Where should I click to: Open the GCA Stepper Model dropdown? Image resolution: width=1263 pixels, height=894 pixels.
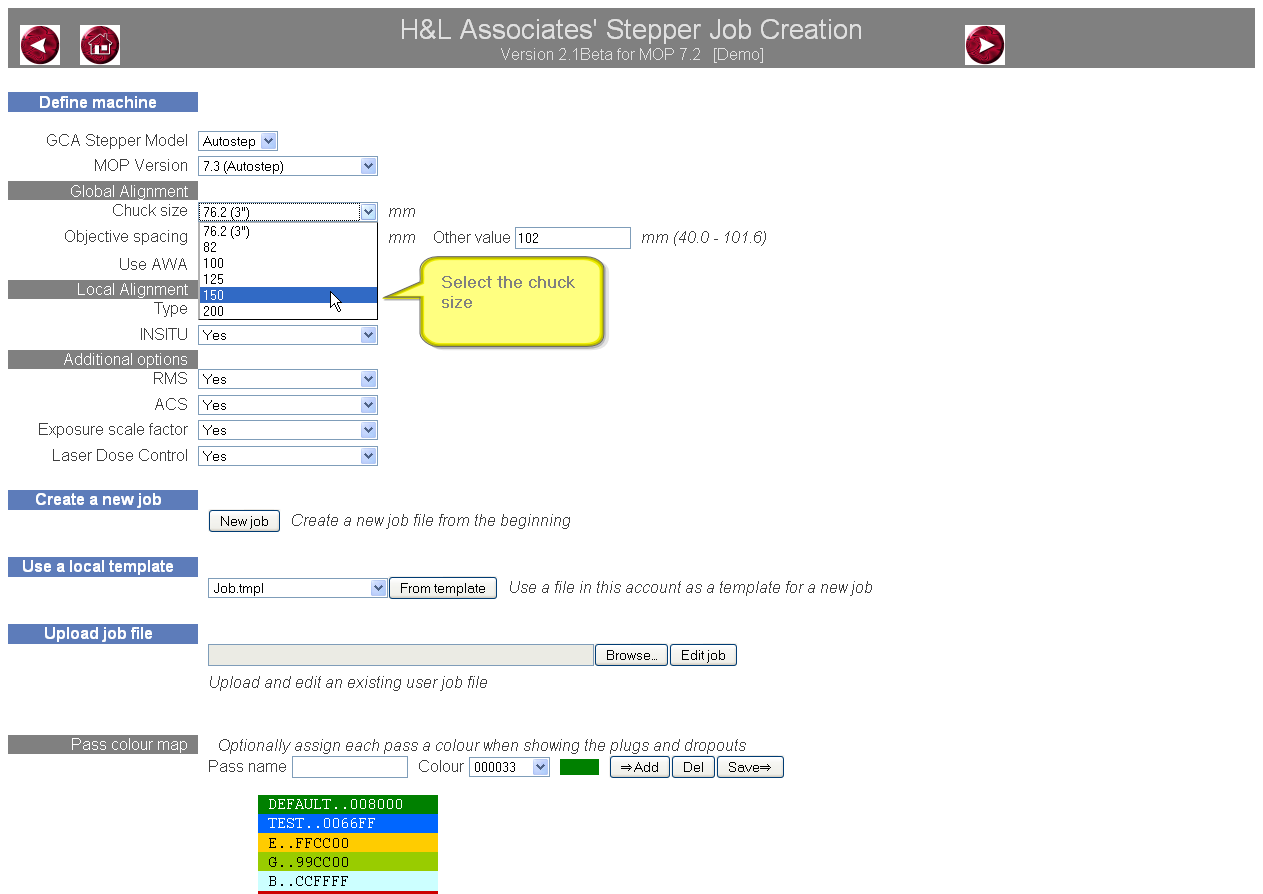[238, 141]
